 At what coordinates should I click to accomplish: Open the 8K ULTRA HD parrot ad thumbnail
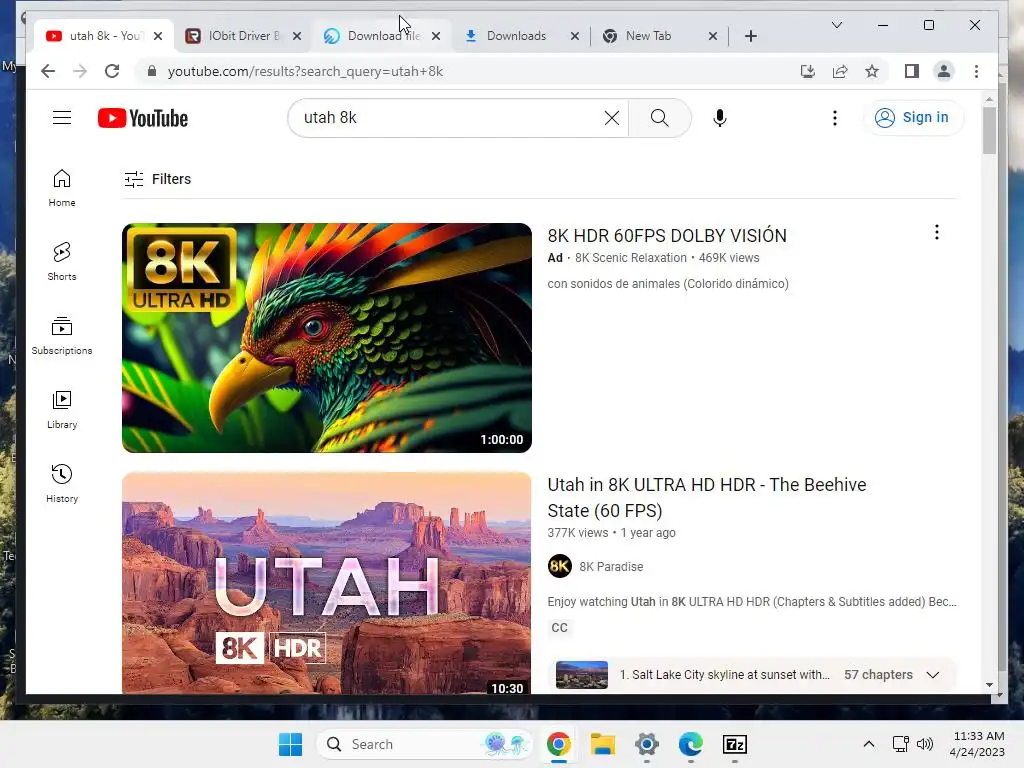point(327,338)
